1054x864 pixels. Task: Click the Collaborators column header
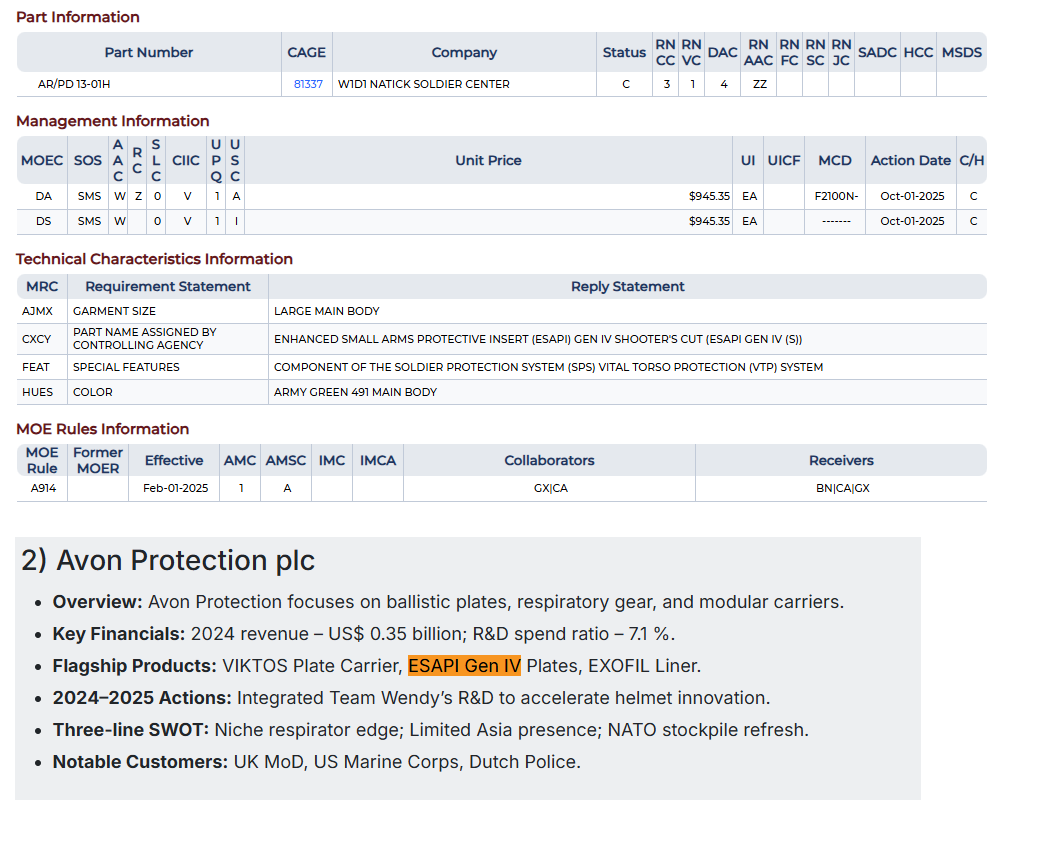549,461
